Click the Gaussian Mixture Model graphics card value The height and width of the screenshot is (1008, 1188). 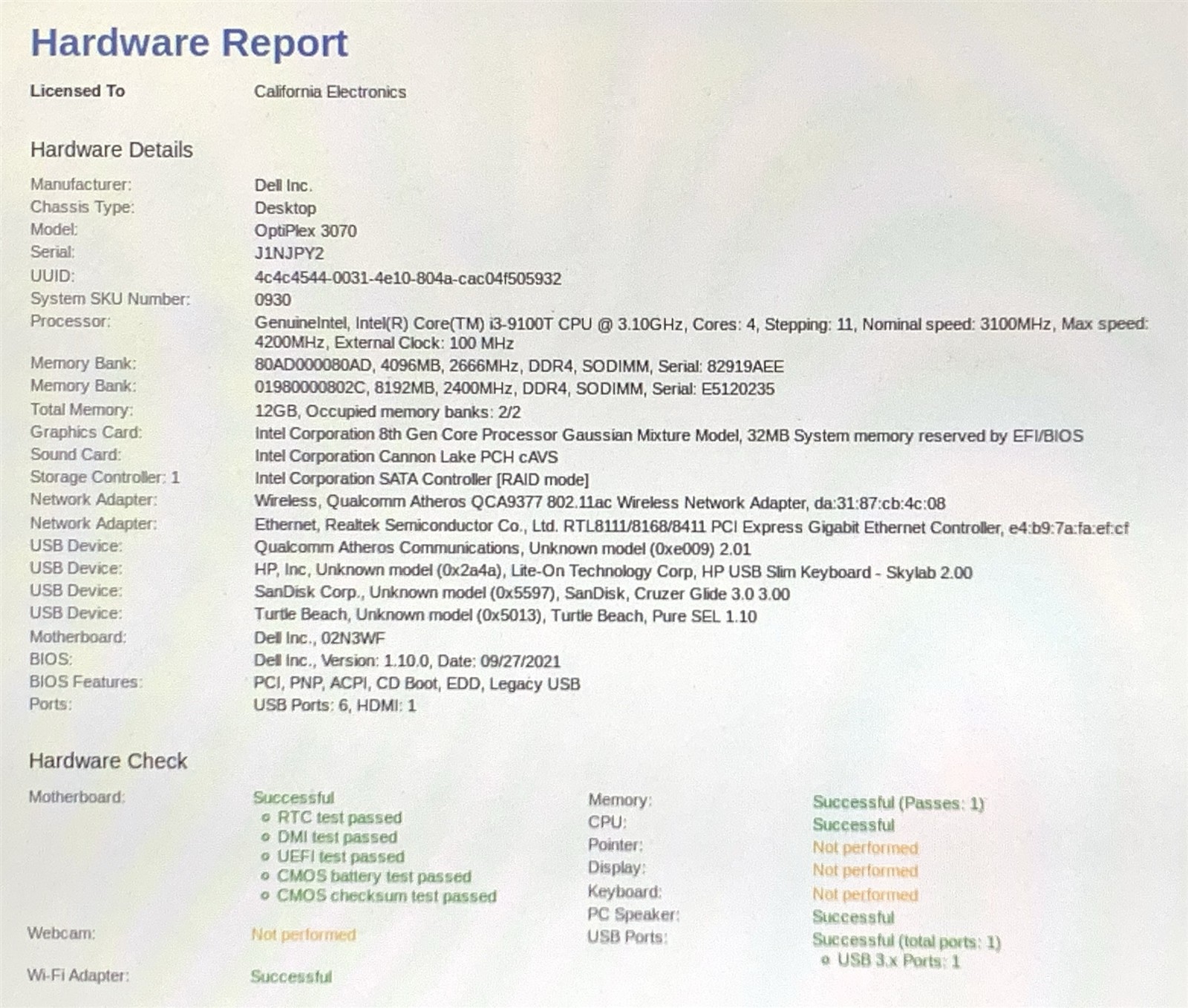[668, 435]
